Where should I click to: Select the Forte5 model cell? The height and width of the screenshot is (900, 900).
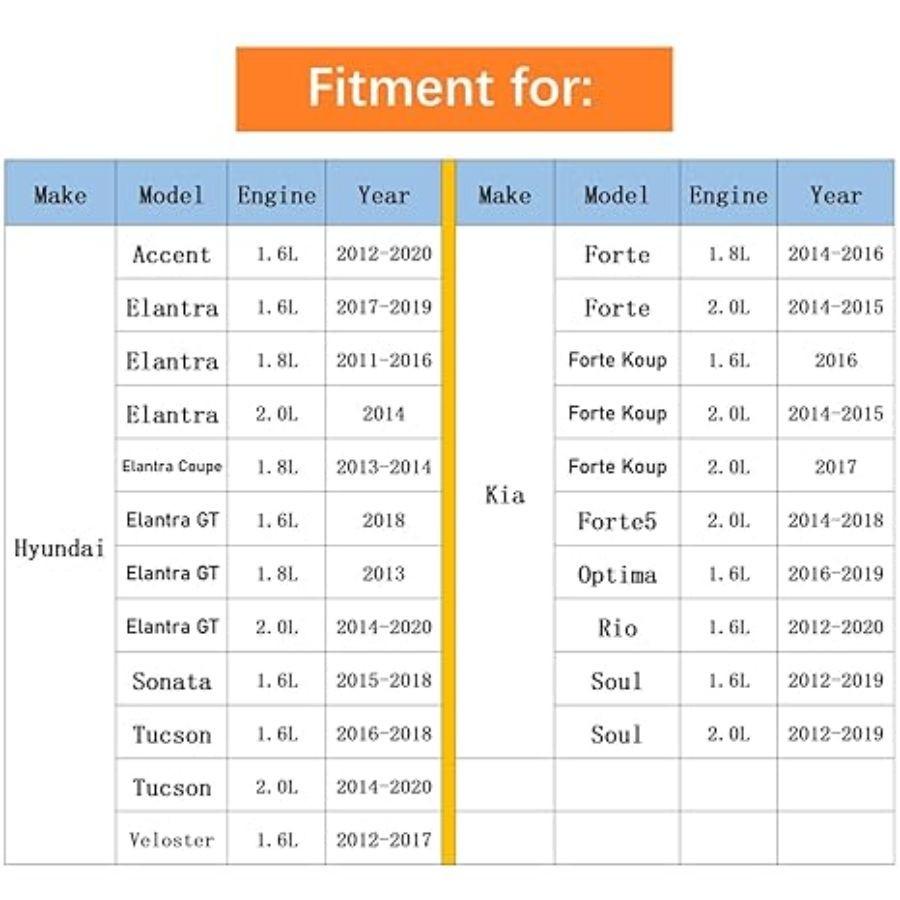(x=617, y=521)
